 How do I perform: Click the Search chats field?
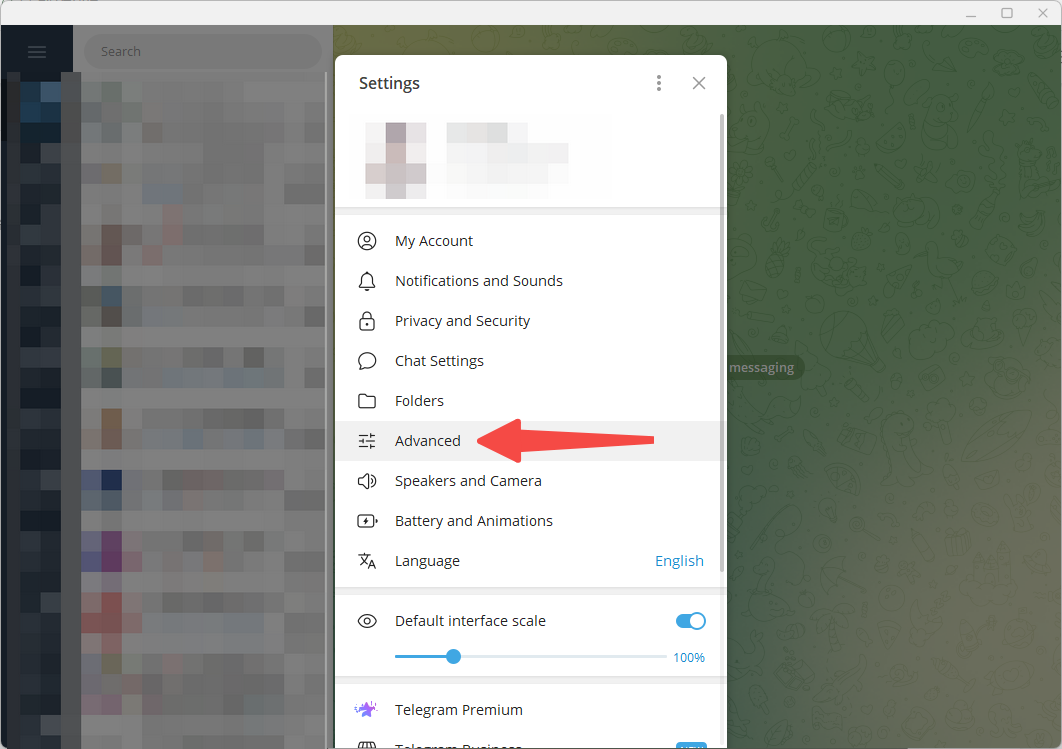[203, 51]
